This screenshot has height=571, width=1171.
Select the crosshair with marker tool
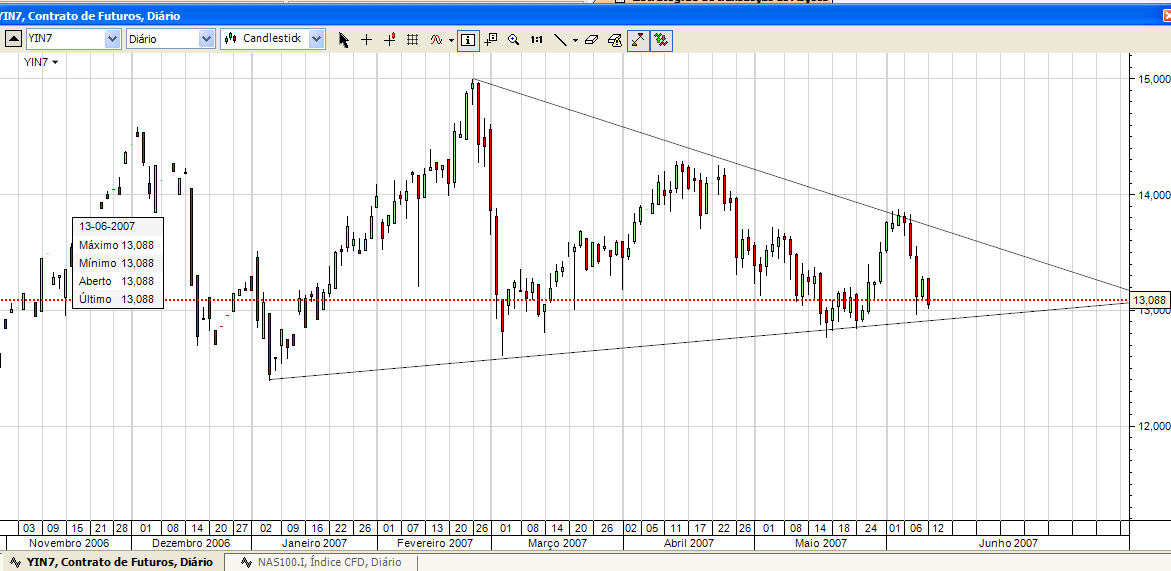pos(389,40)
